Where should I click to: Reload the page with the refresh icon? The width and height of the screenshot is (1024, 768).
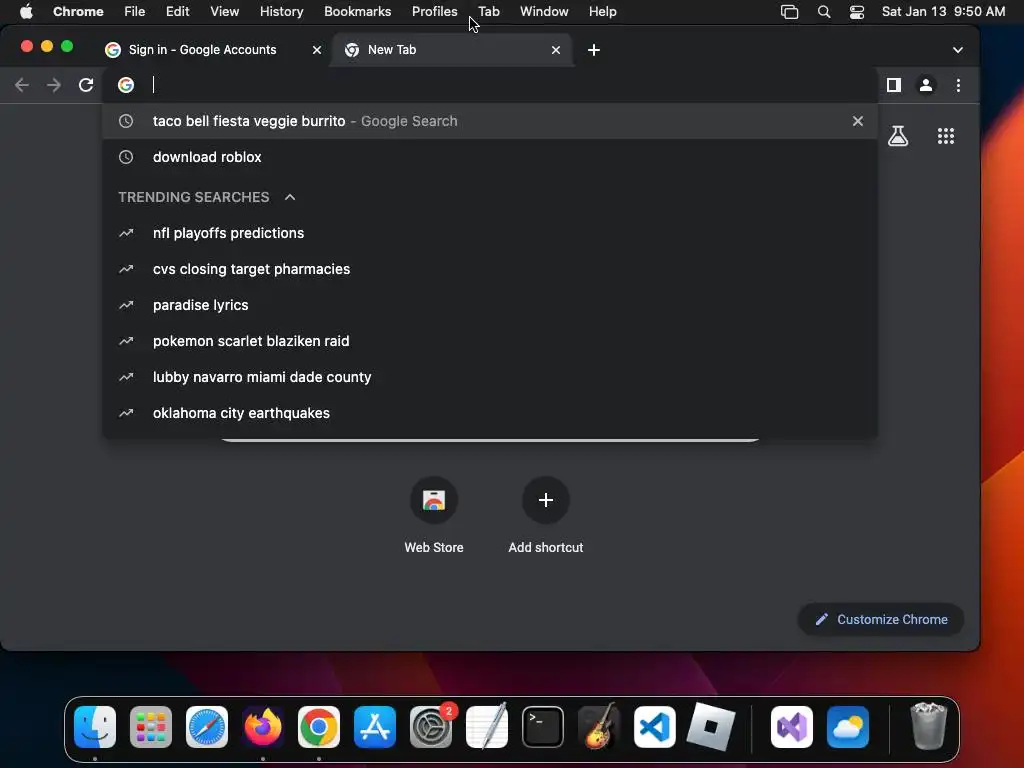point(86,85)
